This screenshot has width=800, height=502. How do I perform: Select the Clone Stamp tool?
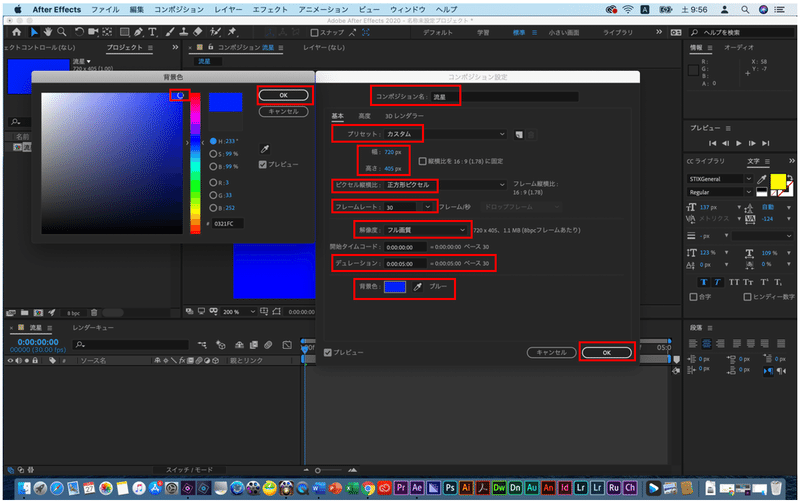[x=184, y=32]
